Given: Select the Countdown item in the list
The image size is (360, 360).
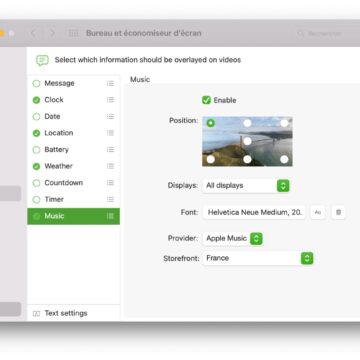Looking at the screenshot, I should coord(73,183).
